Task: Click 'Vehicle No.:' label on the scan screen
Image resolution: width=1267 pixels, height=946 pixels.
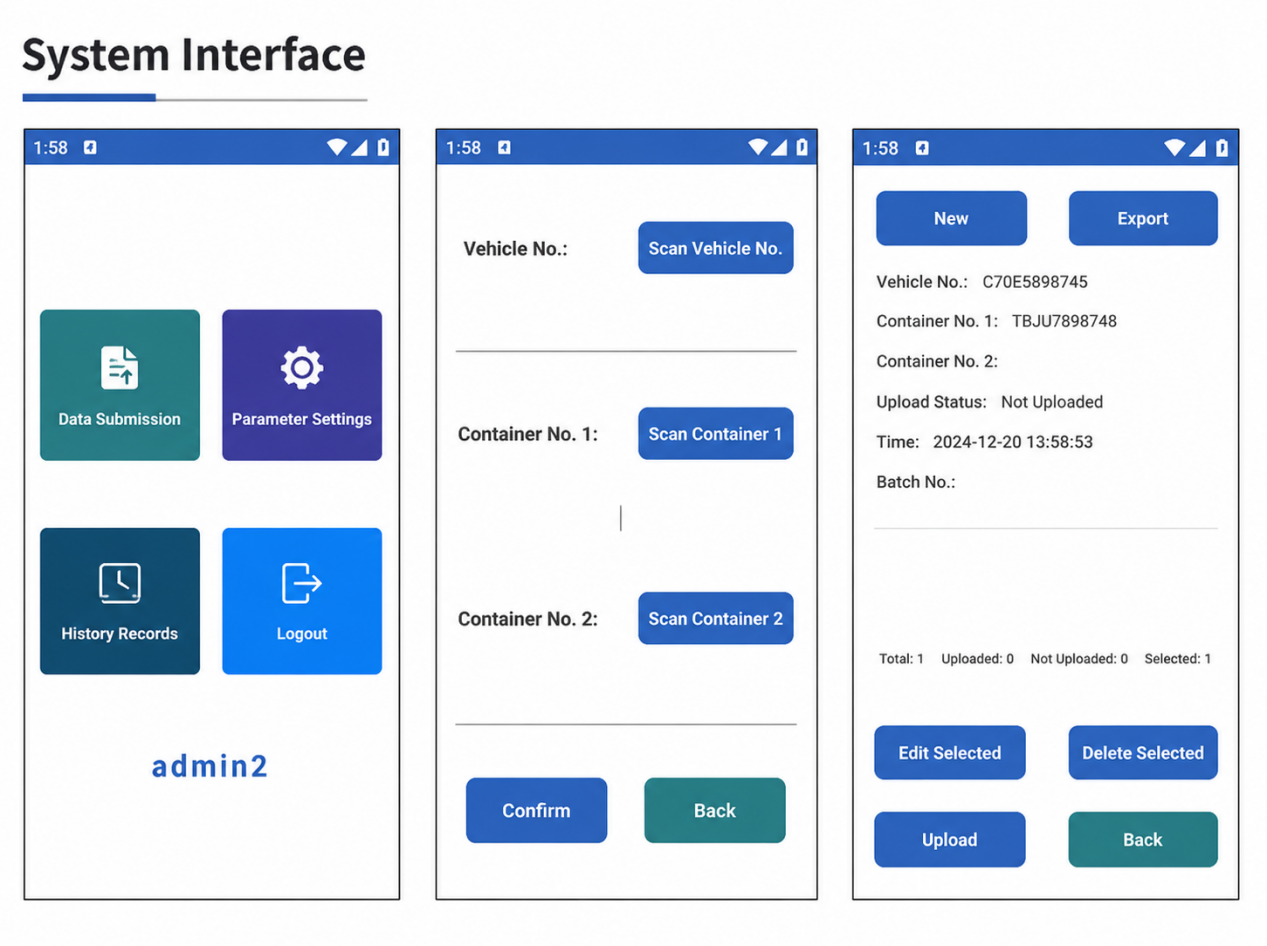Action: (515, 248)
